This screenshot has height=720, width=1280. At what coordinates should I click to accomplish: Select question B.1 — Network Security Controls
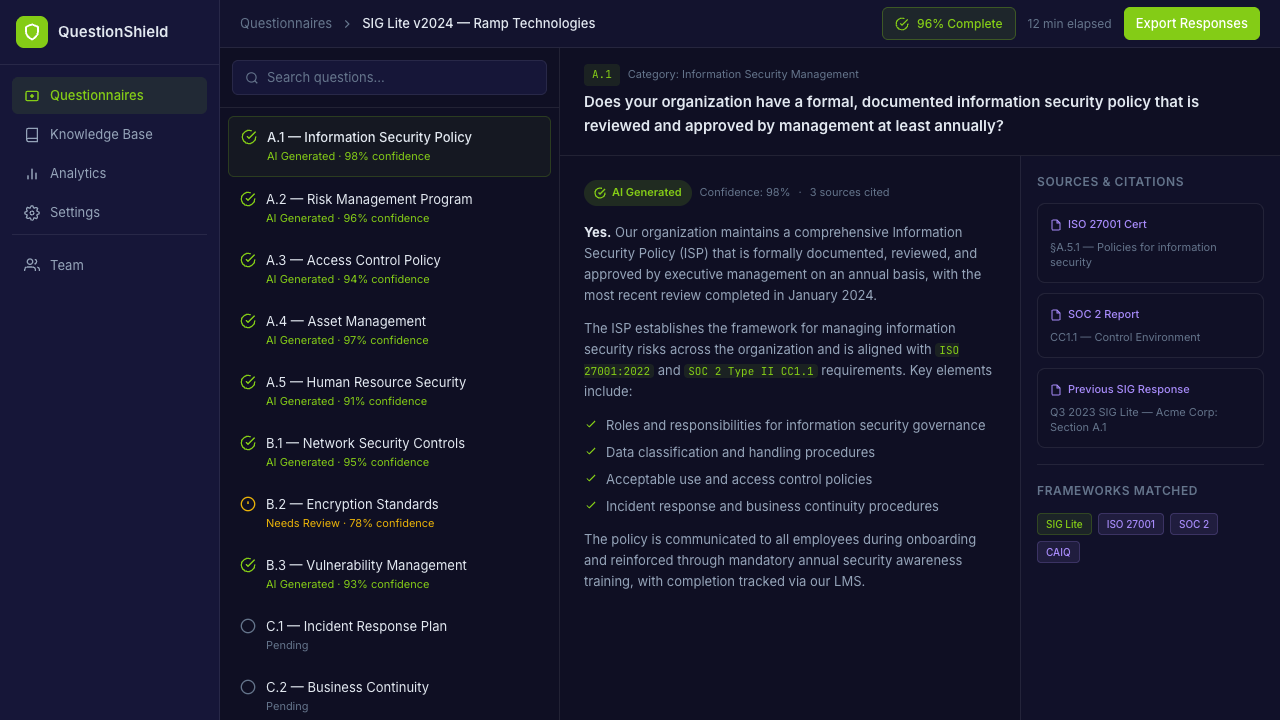(x=389, y=452)
